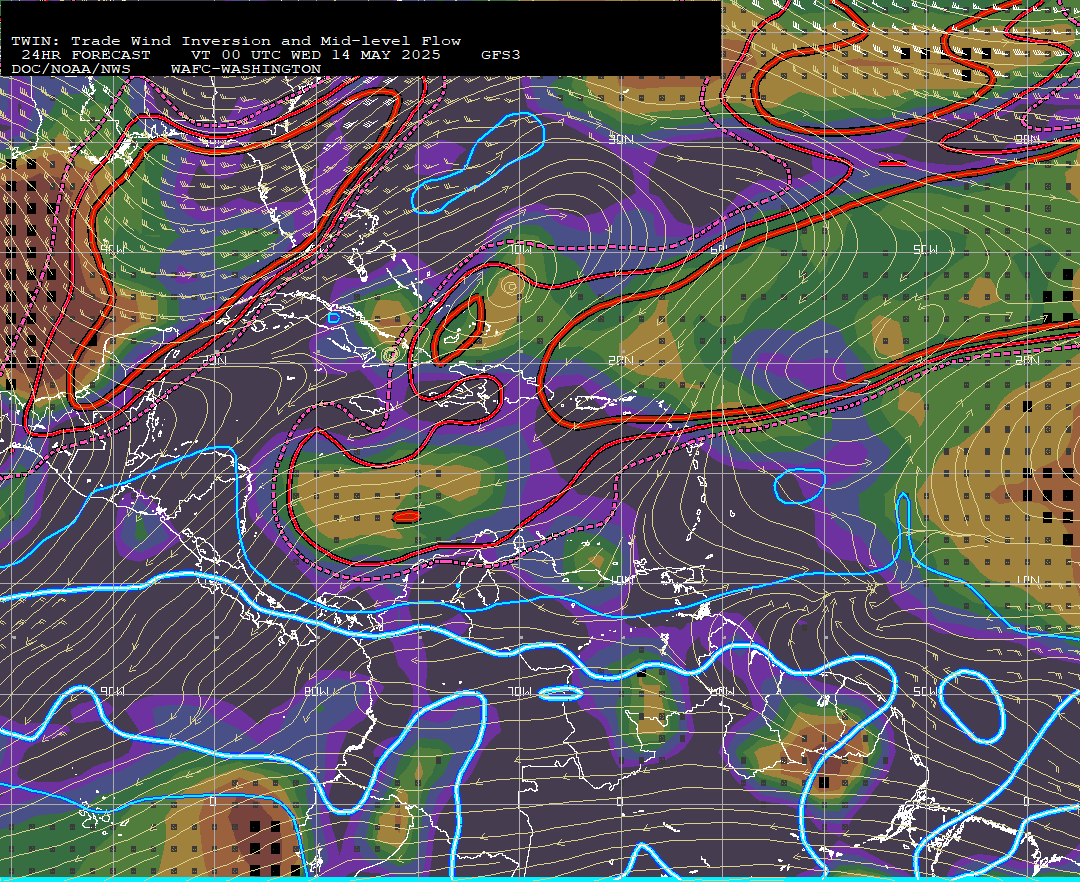Click the concentric circle vortex east of the Bahamas
The width and height of the screenshot is (1080, 882).
tap(510, 286)
